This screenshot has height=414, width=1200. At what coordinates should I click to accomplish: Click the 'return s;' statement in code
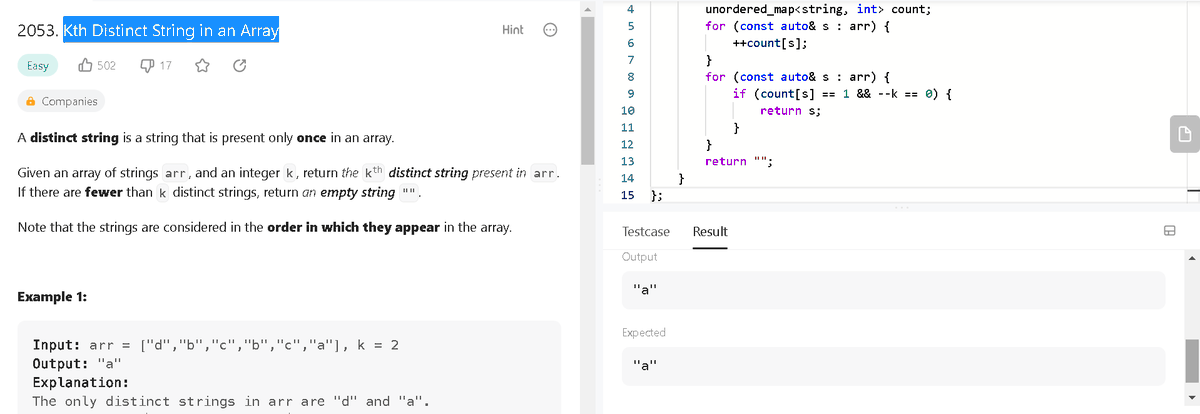pyautogui.click(x=790, y=110)
